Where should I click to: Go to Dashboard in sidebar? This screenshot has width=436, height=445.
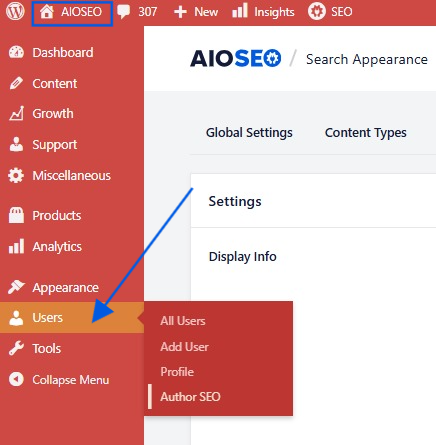[x=63, y=53]
